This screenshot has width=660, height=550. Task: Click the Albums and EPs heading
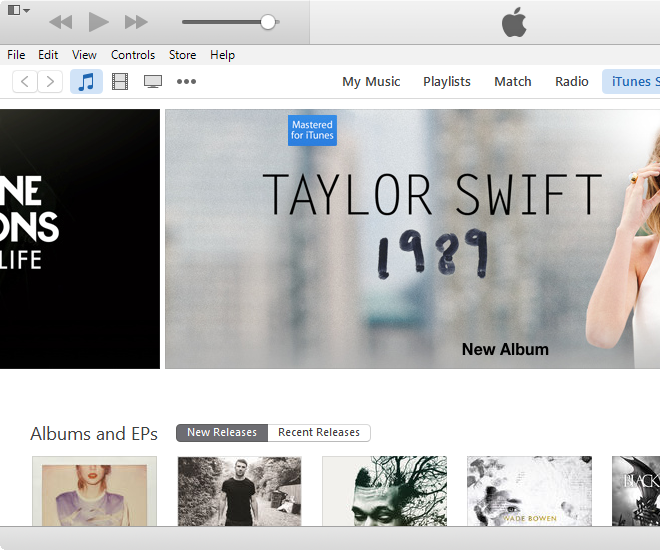94,433
